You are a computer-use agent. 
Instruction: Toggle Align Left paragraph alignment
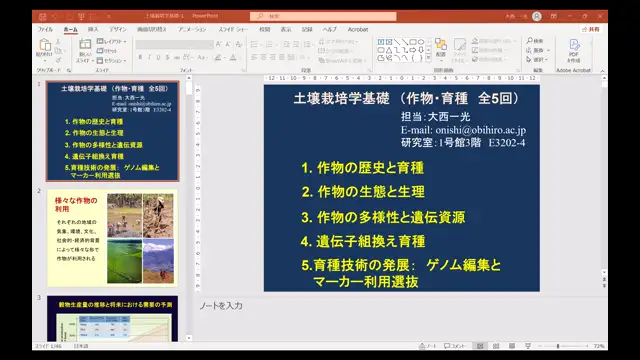254,58
